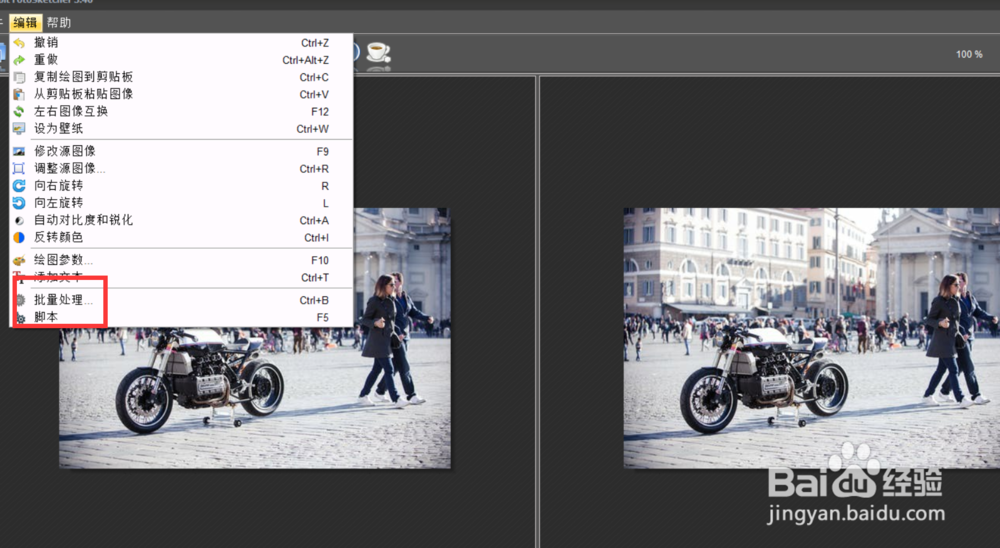Click the auto contrast icon
This screenshot has height=548, width=1000.
19,220
